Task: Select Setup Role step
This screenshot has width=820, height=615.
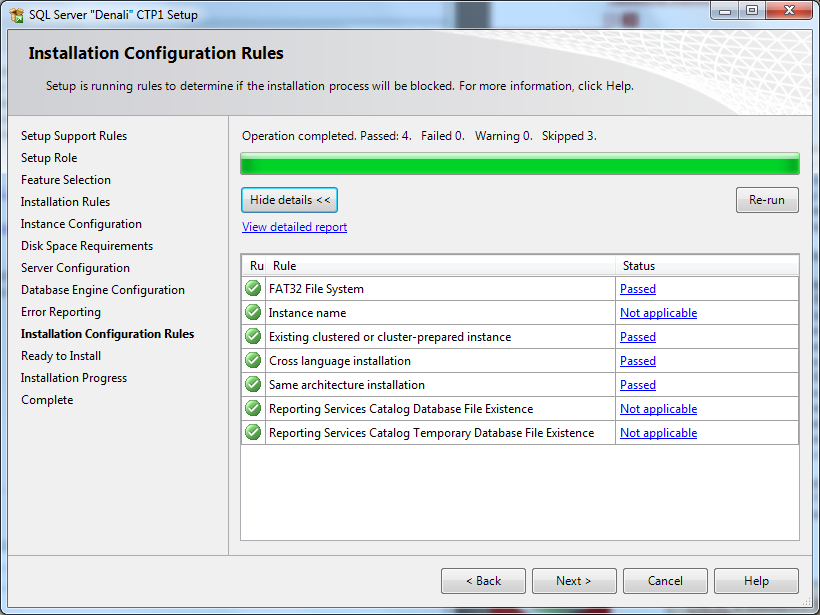Action: pyautogui.click(x=49, y=158)
